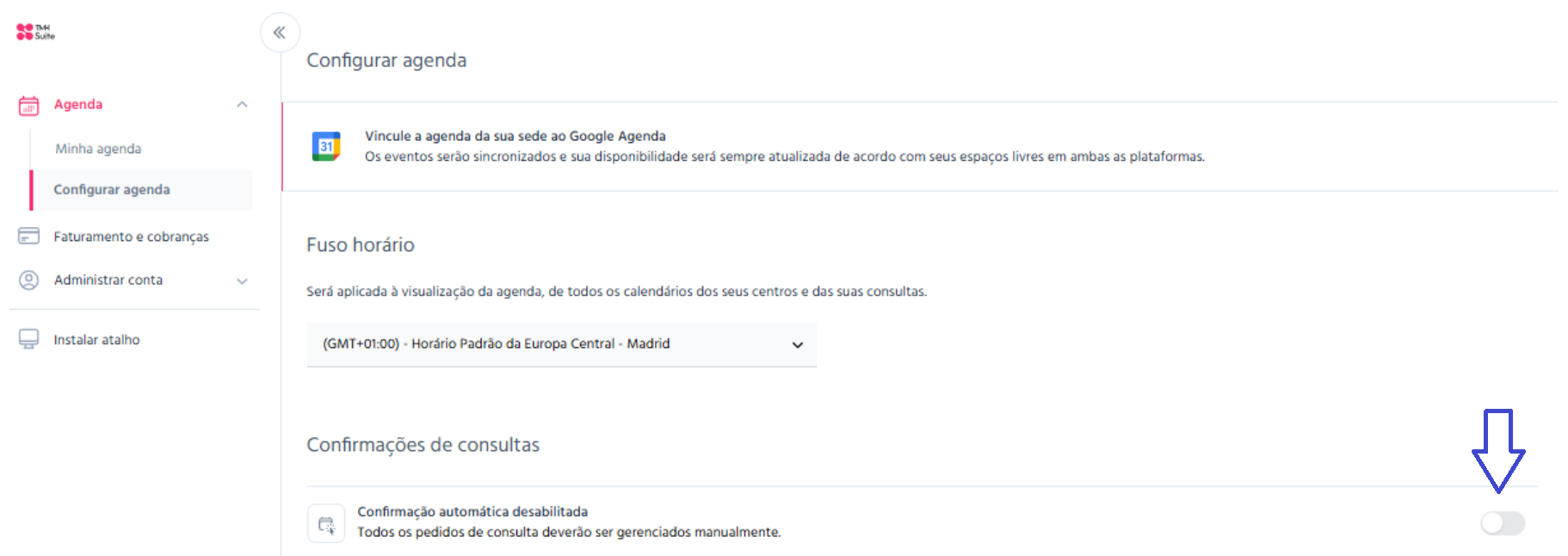
Task: Click the TMH Suite logo
Action: (x=35, y=32)
